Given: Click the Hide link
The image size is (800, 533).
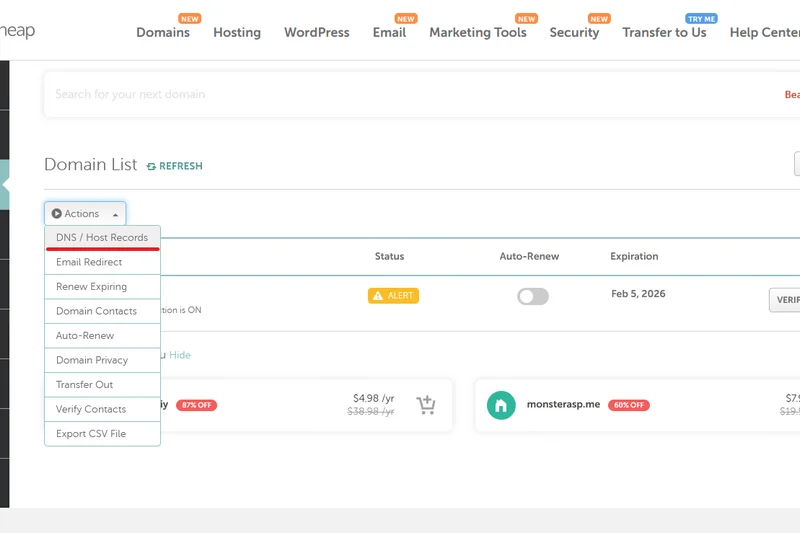Looking at the screenshot, I should pos(180,355).
